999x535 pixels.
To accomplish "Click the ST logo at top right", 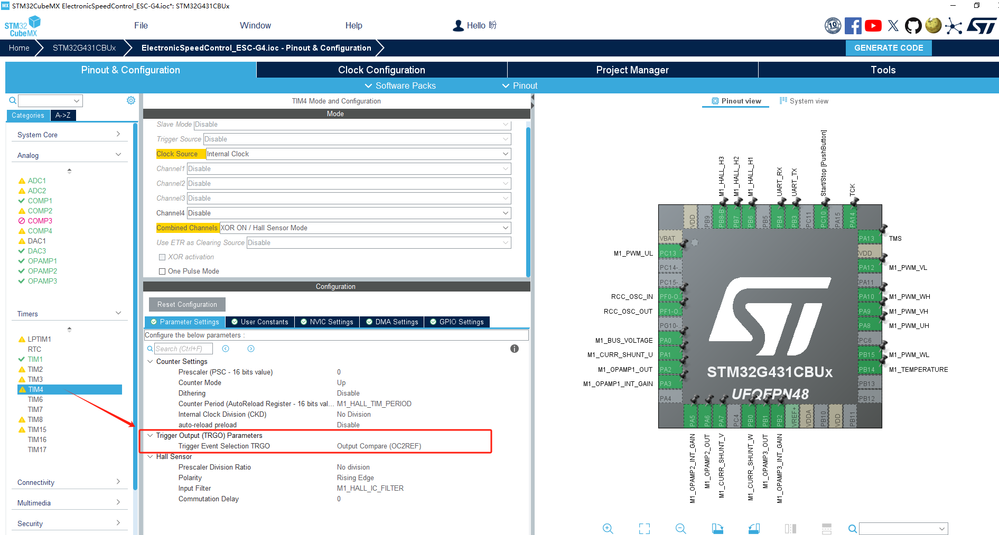I will point(981,25).
